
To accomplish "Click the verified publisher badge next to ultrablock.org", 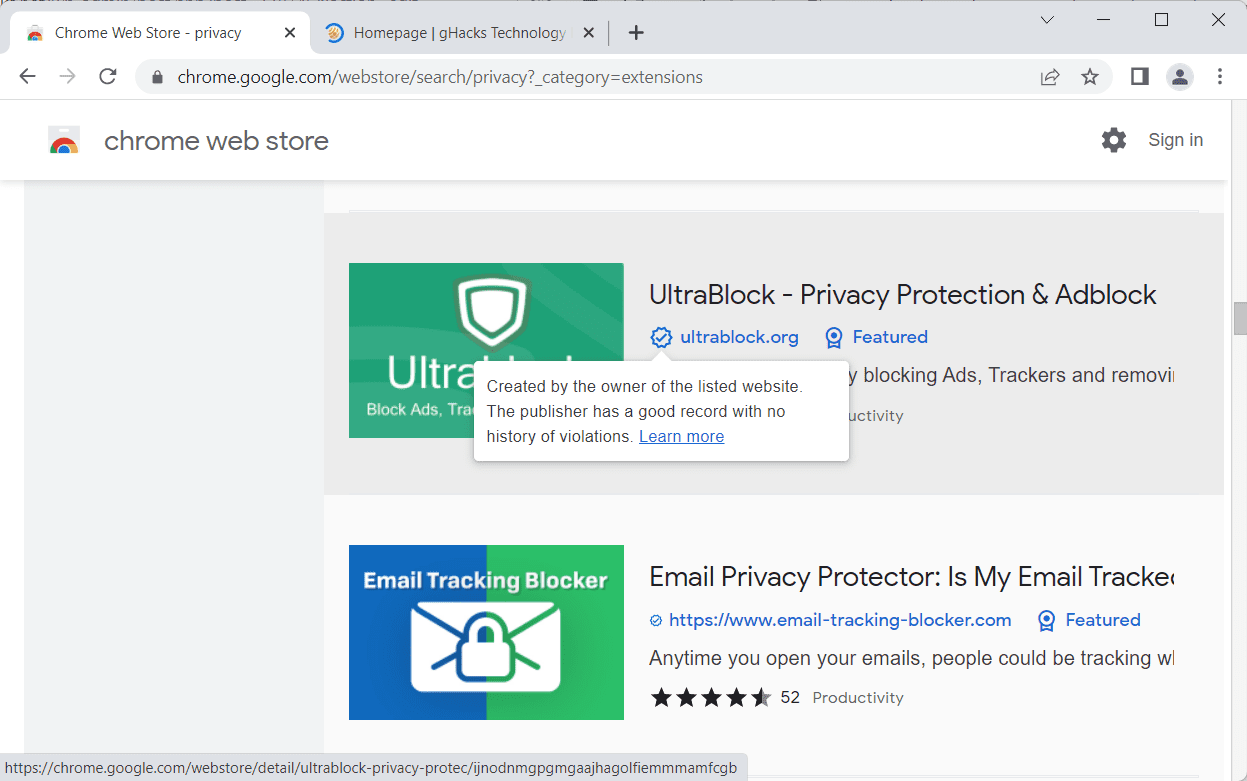I will (x=661, y=337).
